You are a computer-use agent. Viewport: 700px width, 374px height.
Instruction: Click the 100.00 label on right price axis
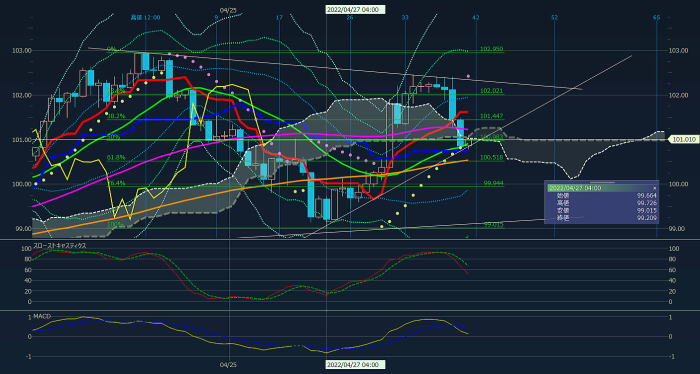[x=678, y=184]
